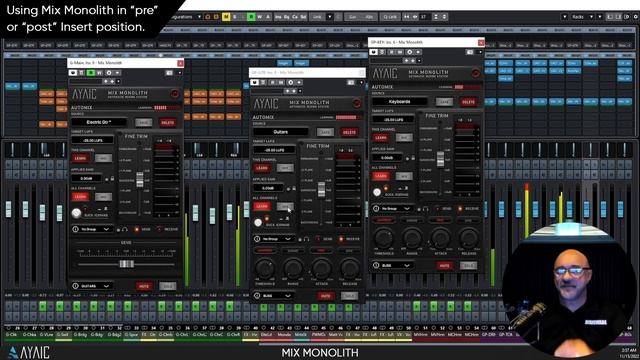The height and width of the screenshot is (360, 640).
Task: Open plugin settings gear in Electric Gtr window
Action: pos(109,73)
